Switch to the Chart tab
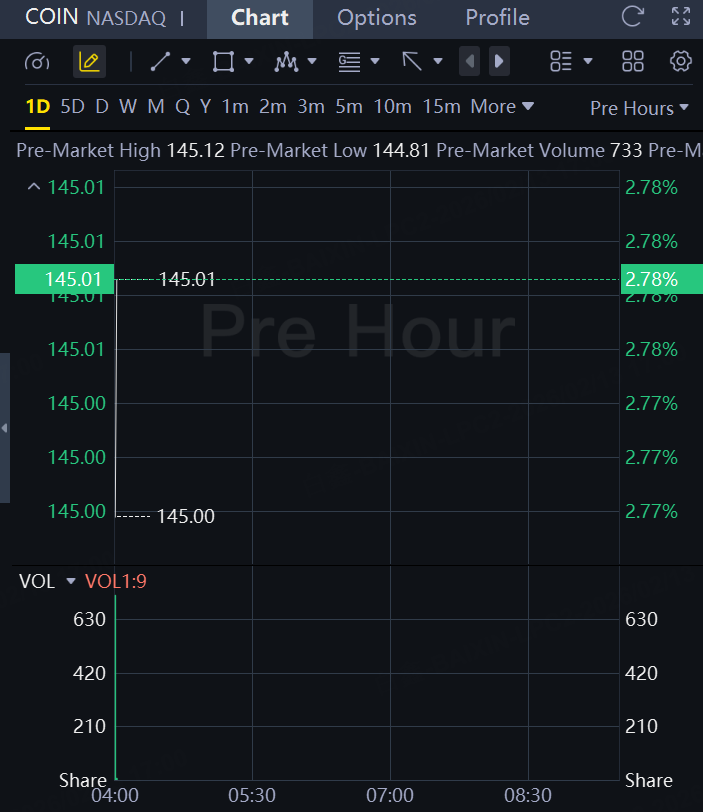 (x=260, y=19)
